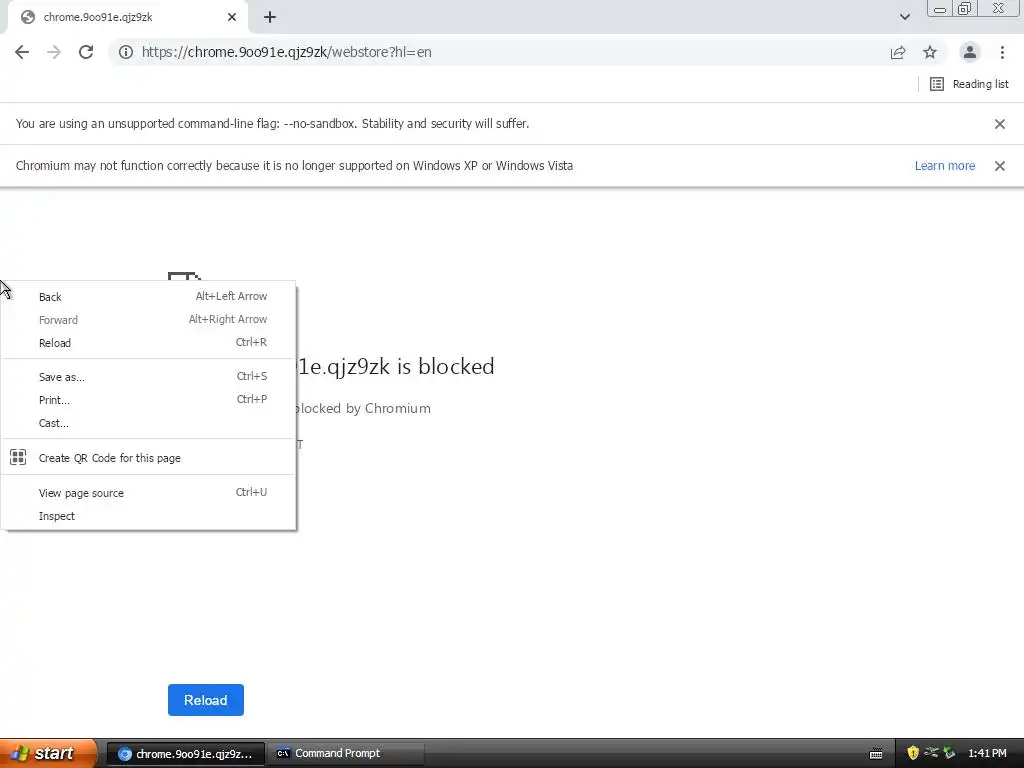
Task: Share this page using the share icon
Action: 898,52
